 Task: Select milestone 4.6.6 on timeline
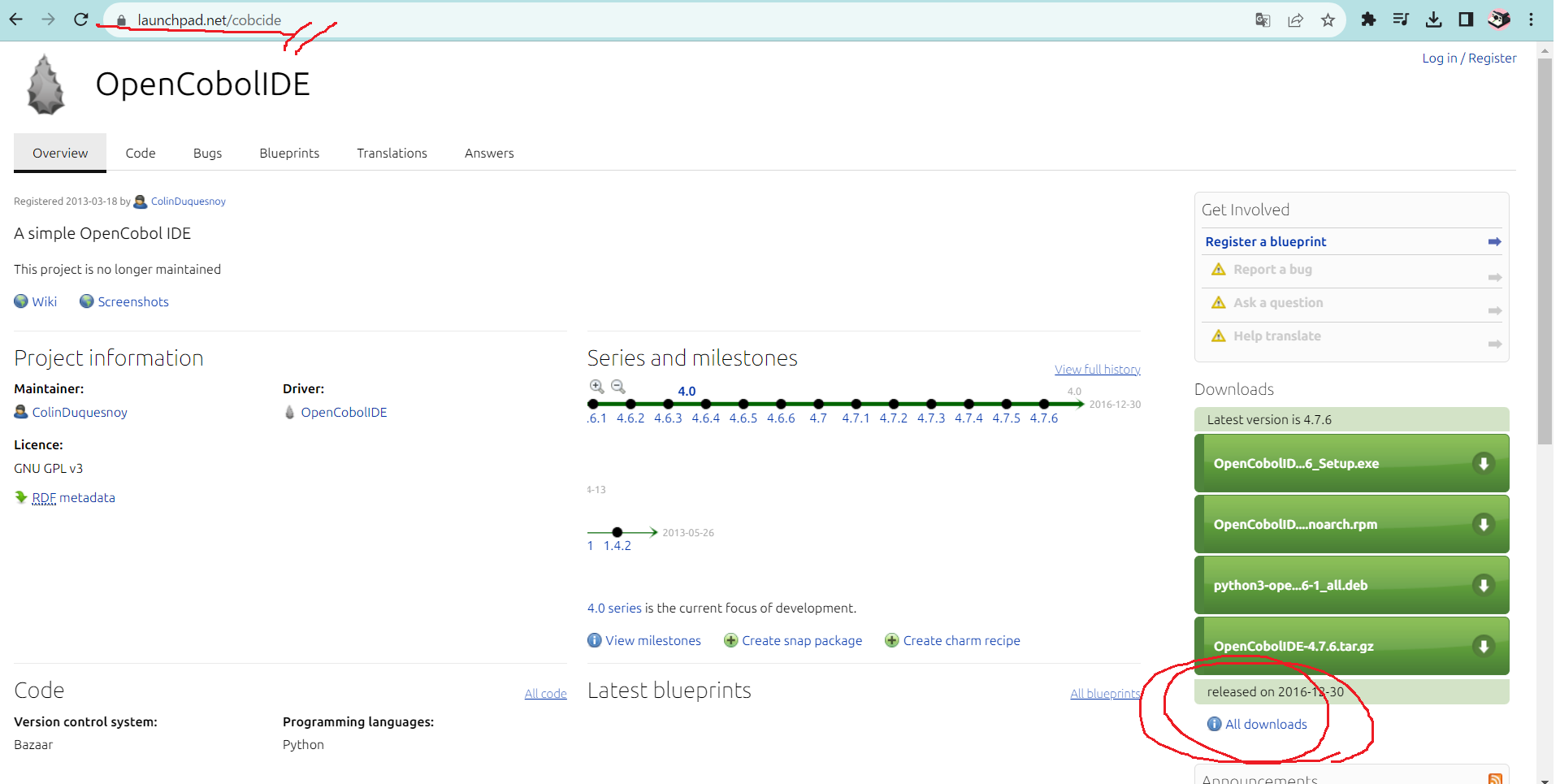click(x=781, y=418)
